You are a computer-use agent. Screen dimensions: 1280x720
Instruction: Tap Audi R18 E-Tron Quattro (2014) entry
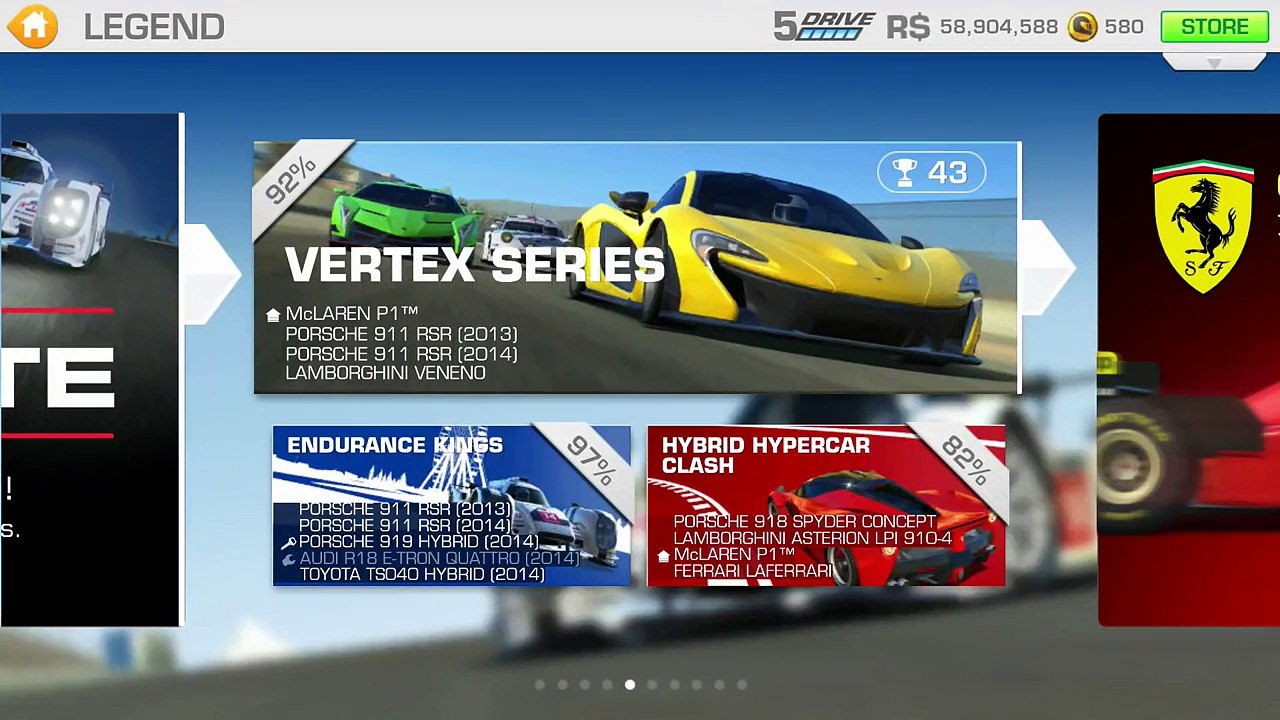439,558
